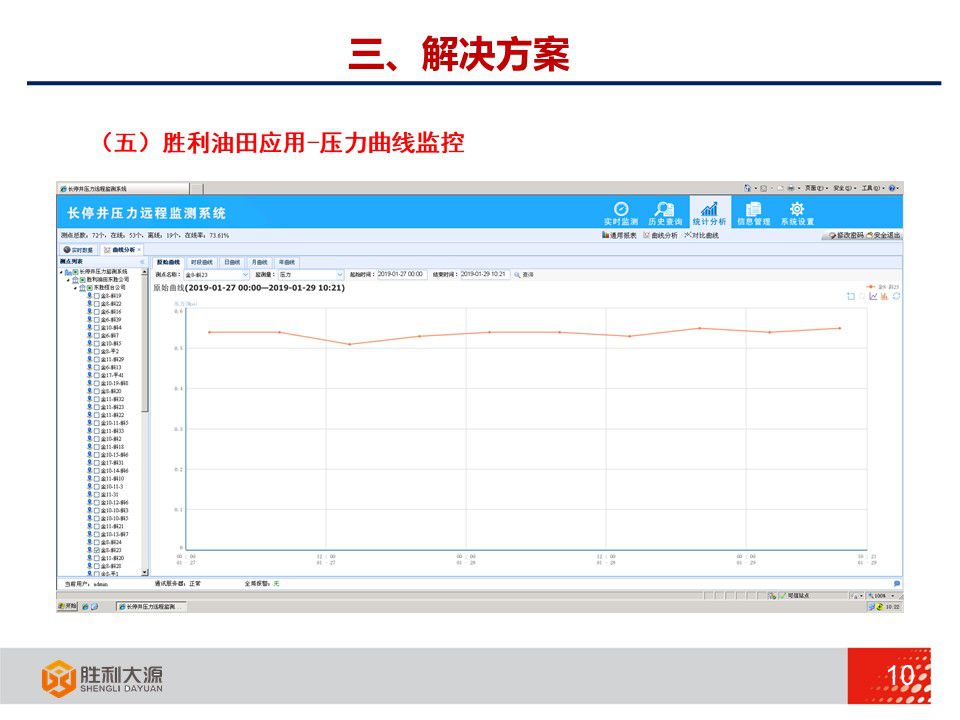The image size is (960, 720).
Task: Click the tree scrollbar up arrow
Action: (145, 272)
